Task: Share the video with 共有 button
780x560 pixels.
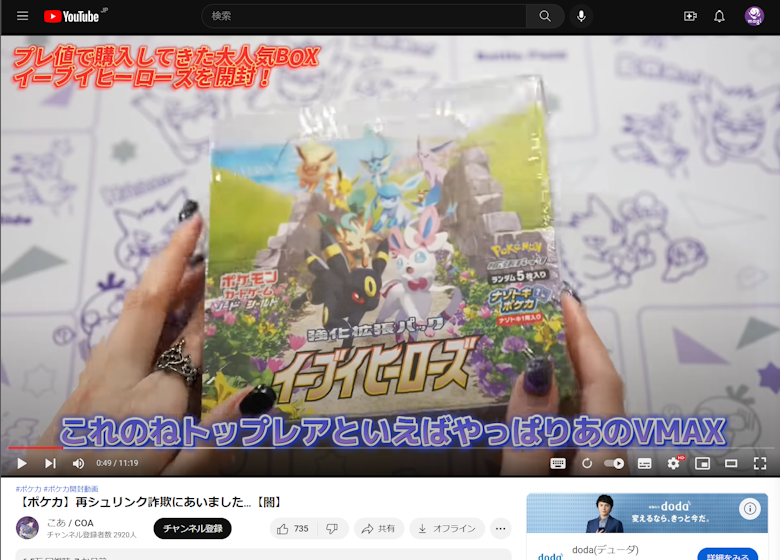Action: click(379, 528)
